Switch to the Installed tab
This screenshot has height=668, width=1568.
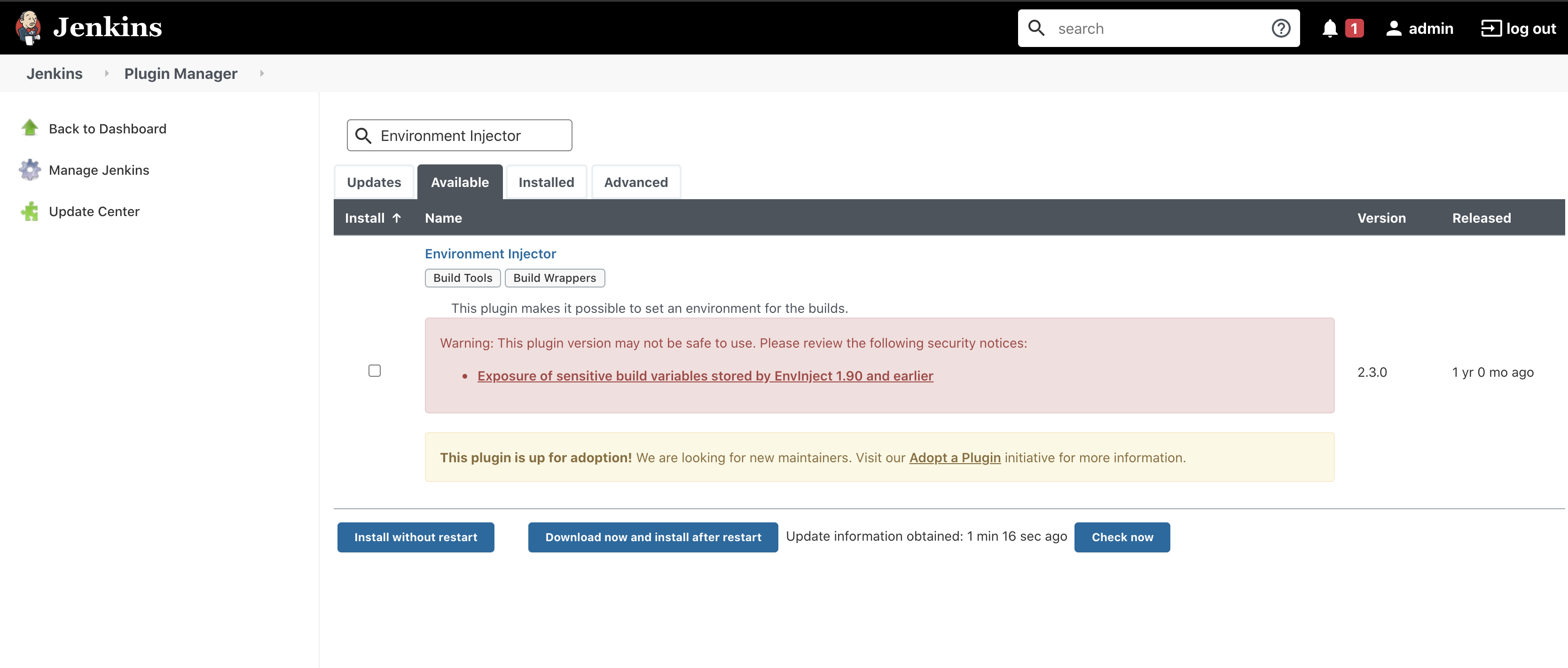pyautogui.click(x=546, y=182)
